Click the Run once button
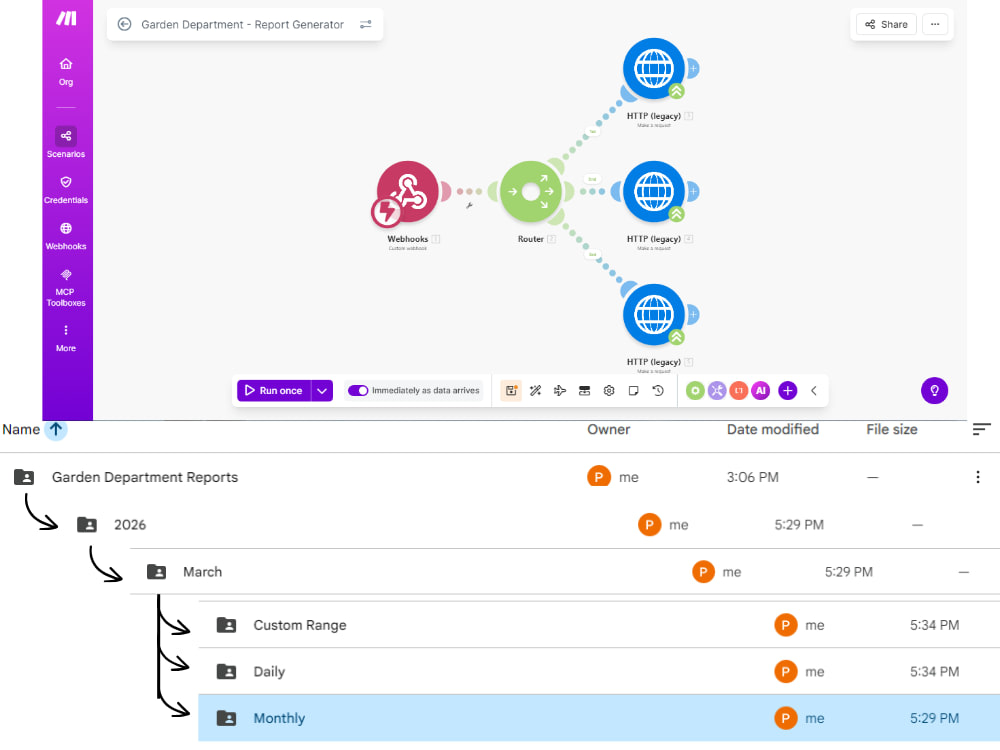This screenshot has height=750, width=1000. click(x=274, y=390)
